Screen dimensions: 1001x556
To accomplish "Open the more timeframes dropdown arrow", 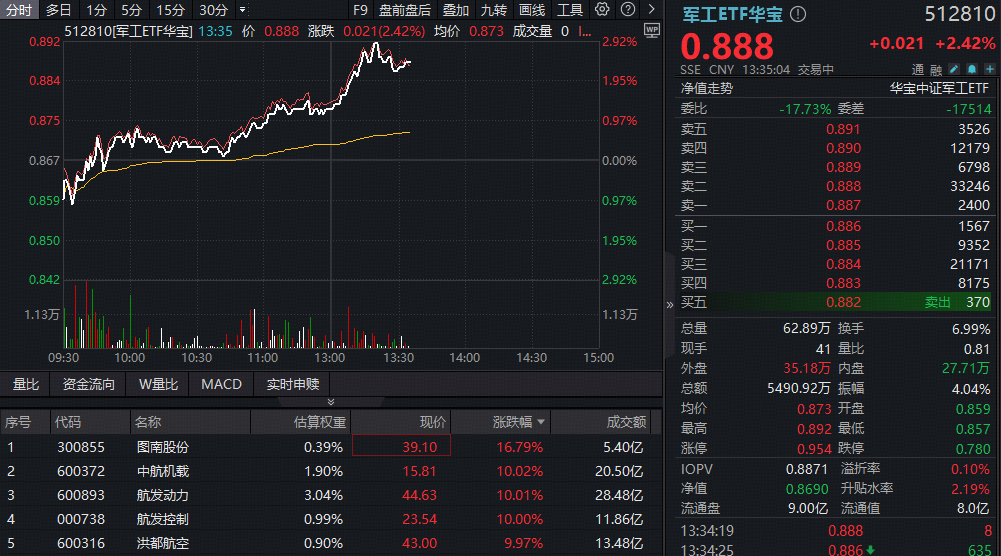I will pyautogui.click(x=242, y=10).
